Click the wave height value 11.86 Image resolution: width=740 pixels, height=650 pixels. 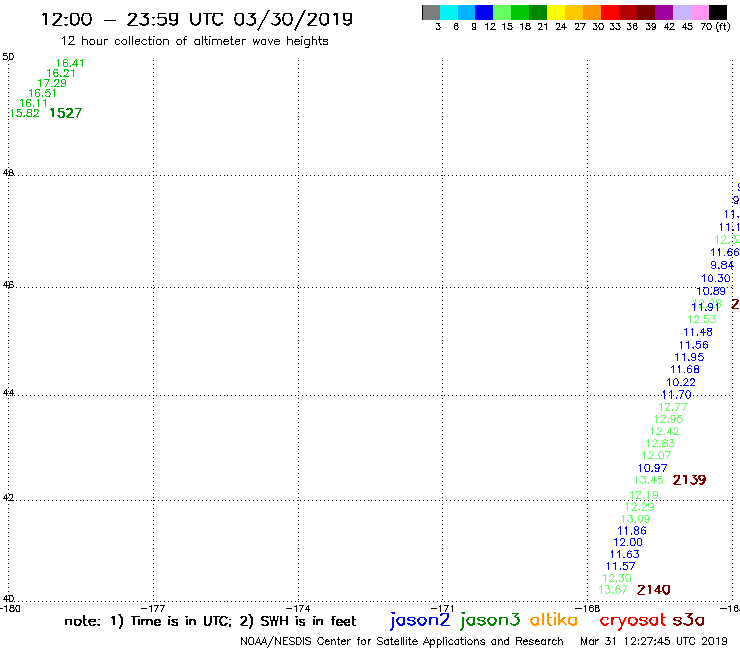point(632,531)
